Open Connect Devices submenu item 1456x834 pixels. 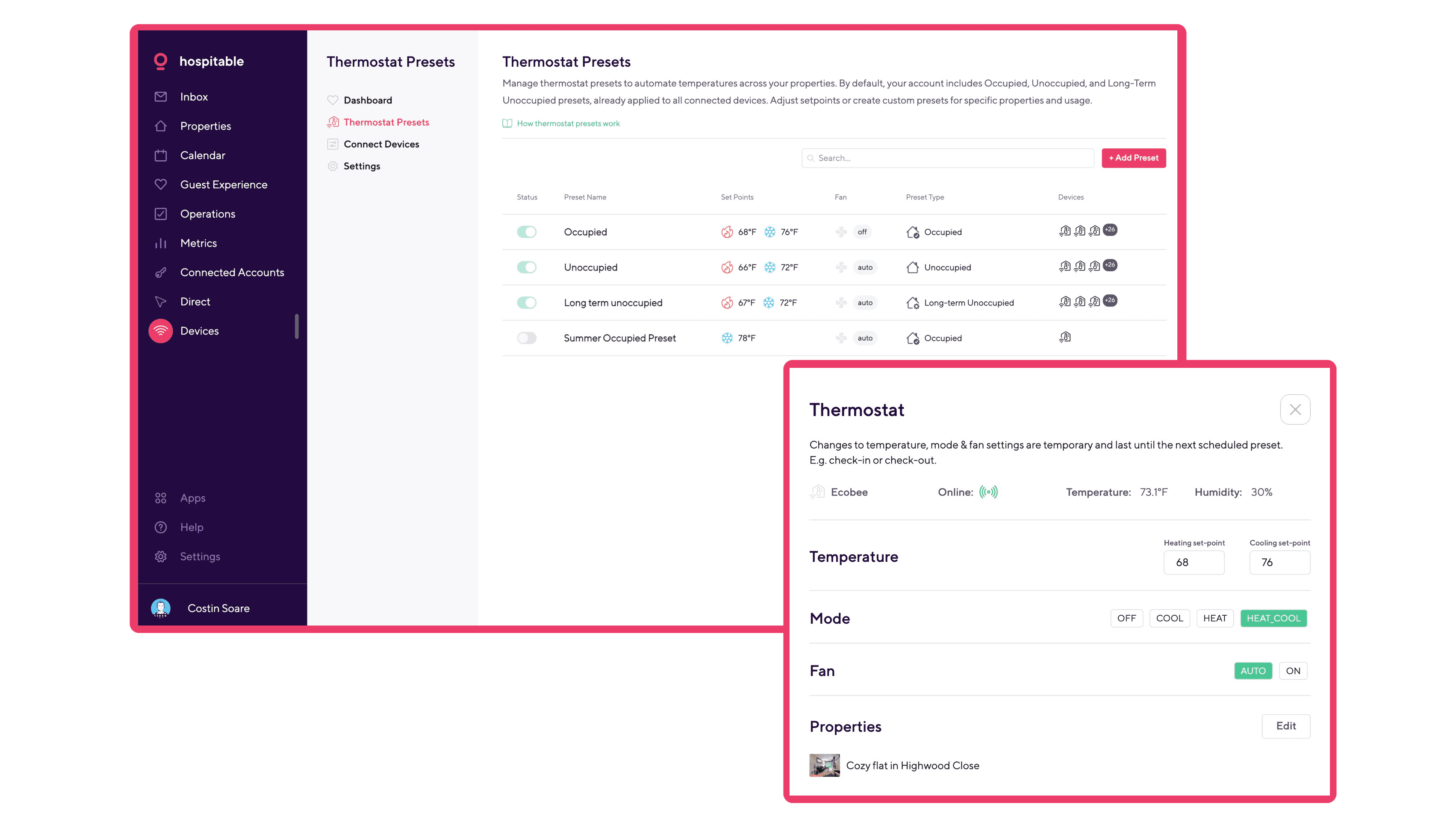pyautogui.click(x=381, y=144)
